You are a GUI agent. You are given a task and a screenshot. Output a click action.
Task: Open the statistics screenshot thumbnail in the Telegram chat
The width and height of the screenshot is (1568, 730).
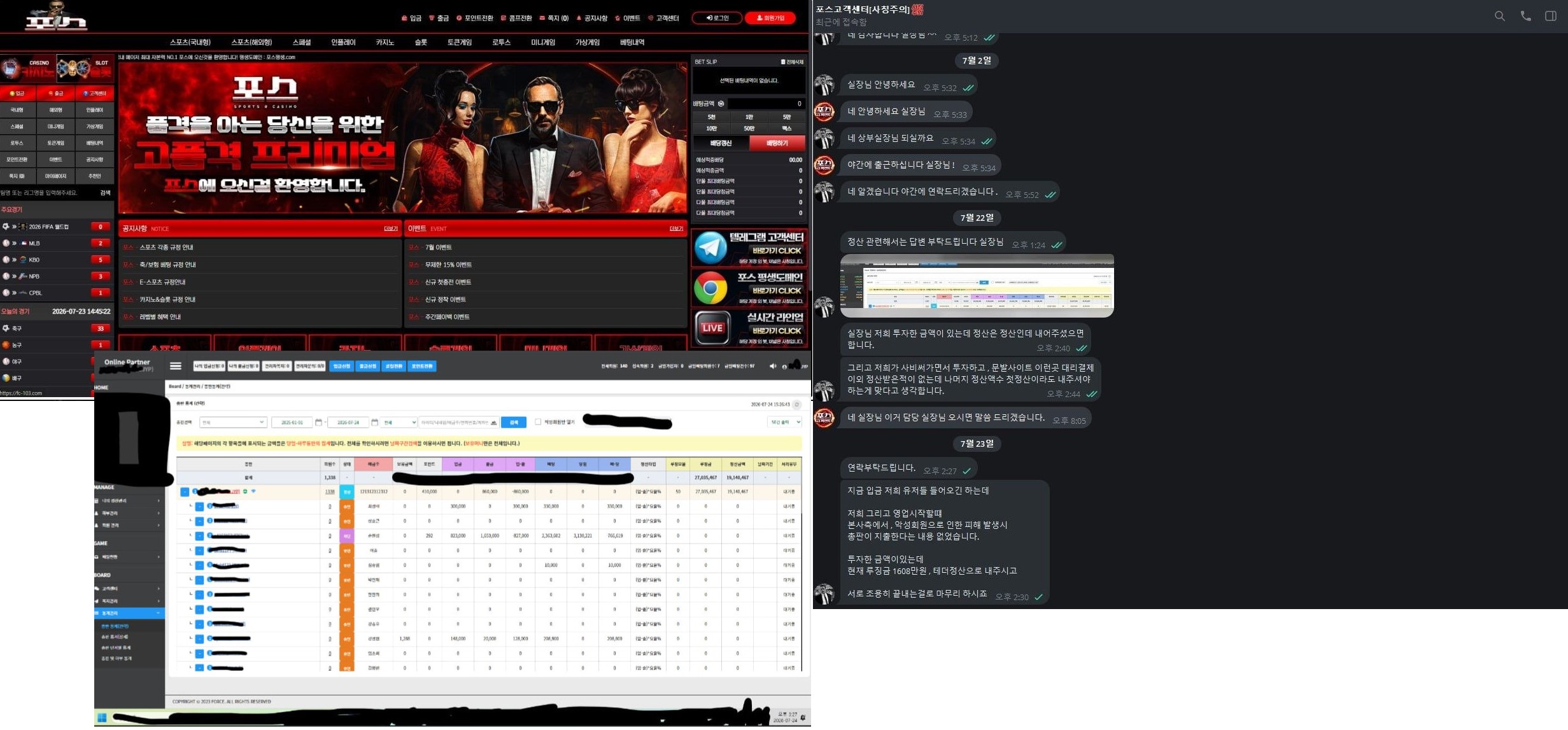tap(977, 286)
